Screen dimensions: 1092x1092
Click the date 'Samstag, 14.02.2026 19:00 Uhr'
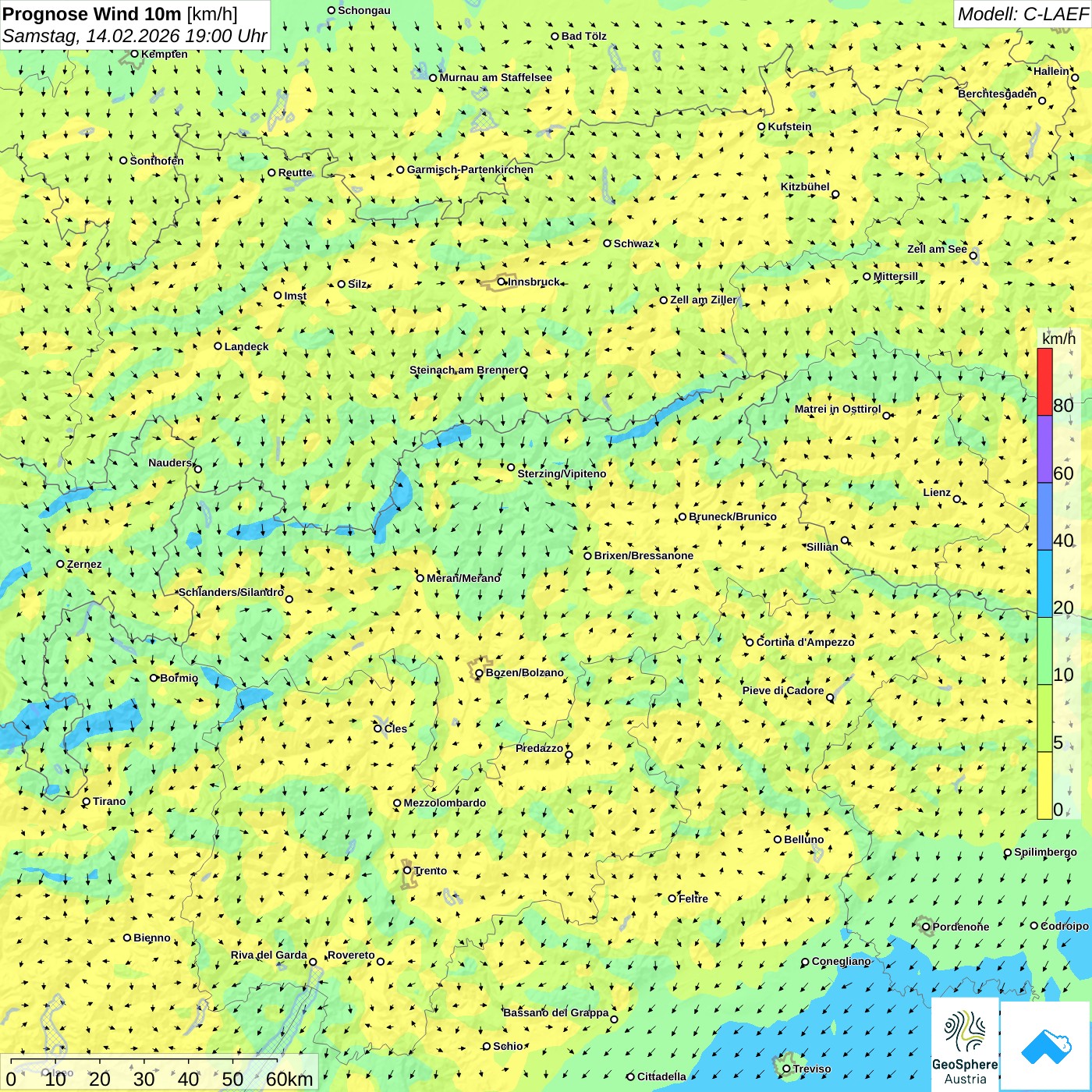135,36
